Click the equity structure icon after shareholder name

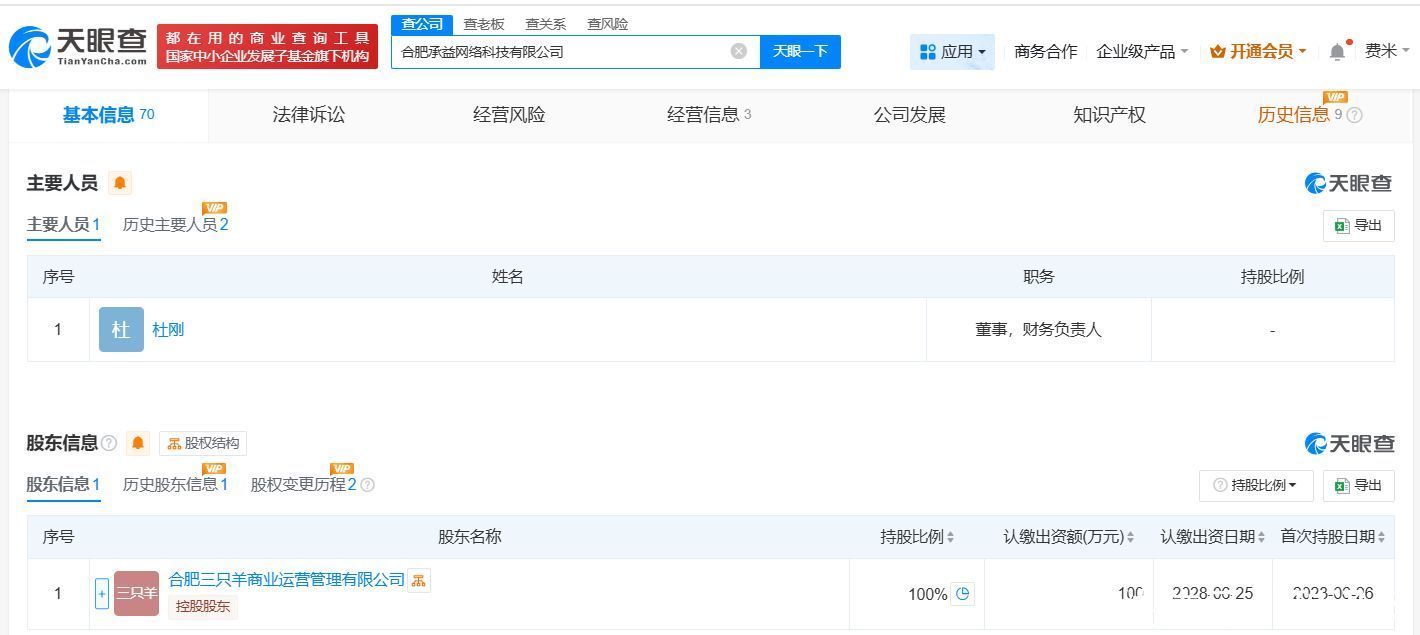pyautogui.click(x=419, y=580)
